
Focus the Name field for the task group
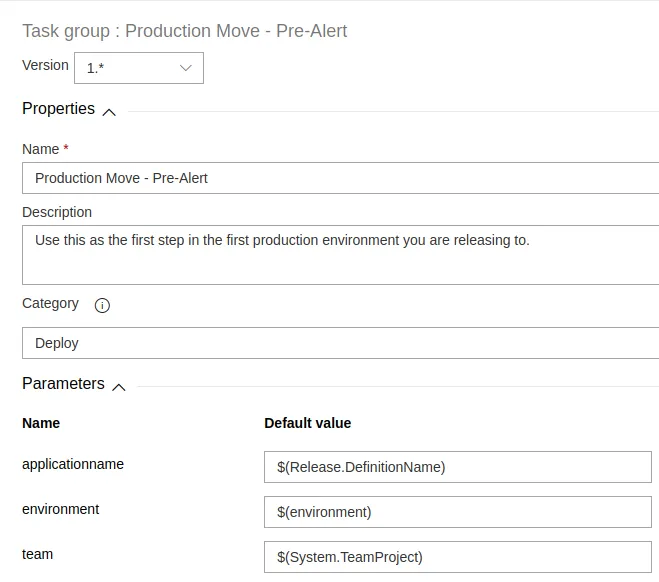pos(340,178)
